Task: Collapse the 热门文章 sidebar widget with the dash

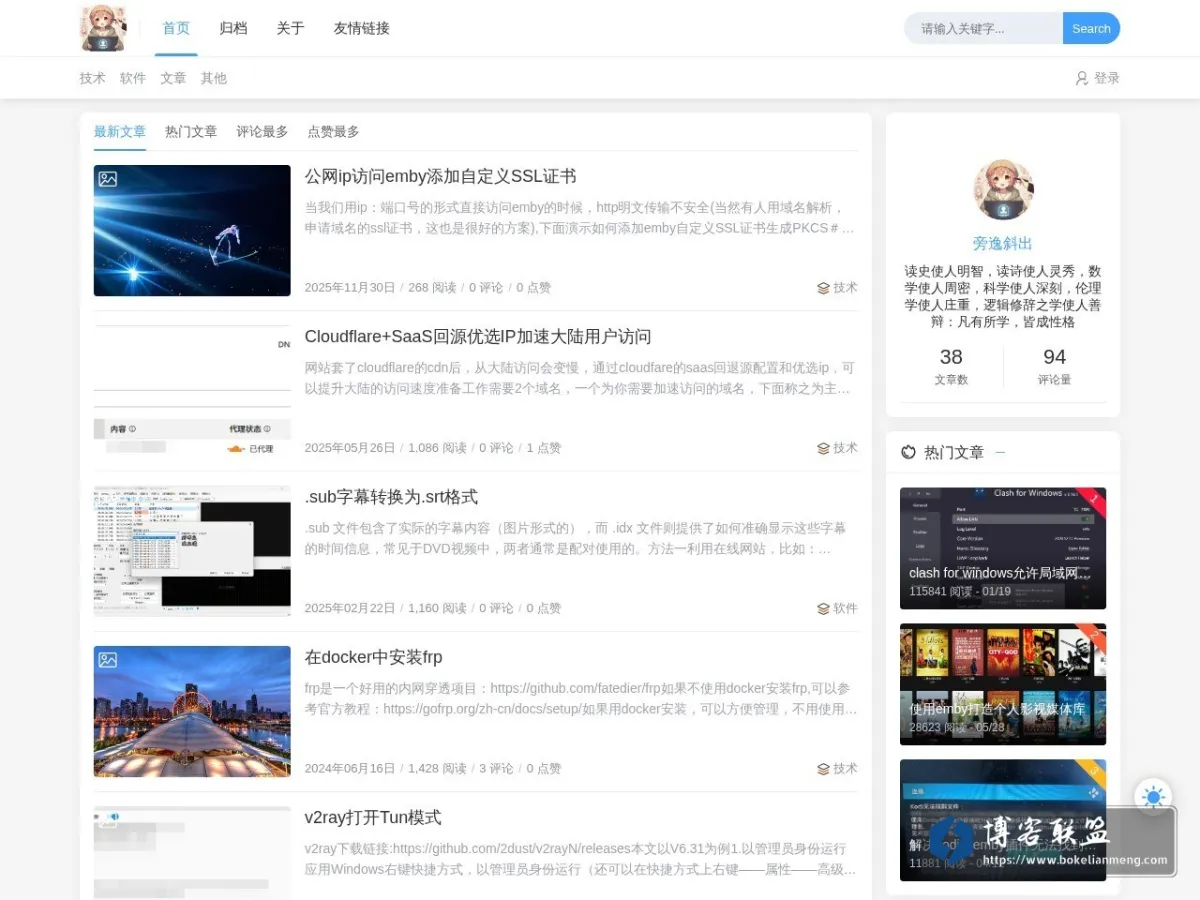Action: 1000,452
